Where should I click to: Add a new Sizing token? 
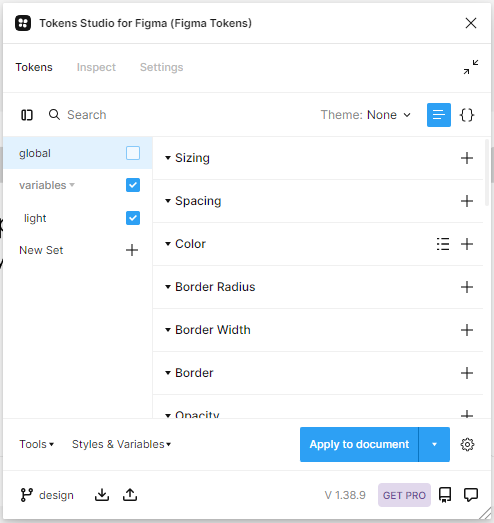tap(467, 158)
